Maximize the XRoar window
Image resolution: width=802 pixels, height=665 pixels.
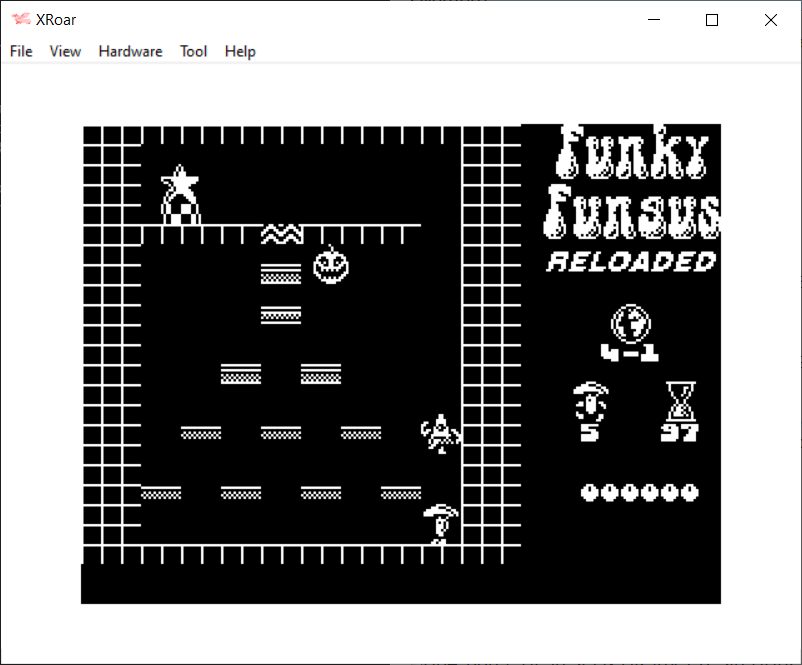712,20
